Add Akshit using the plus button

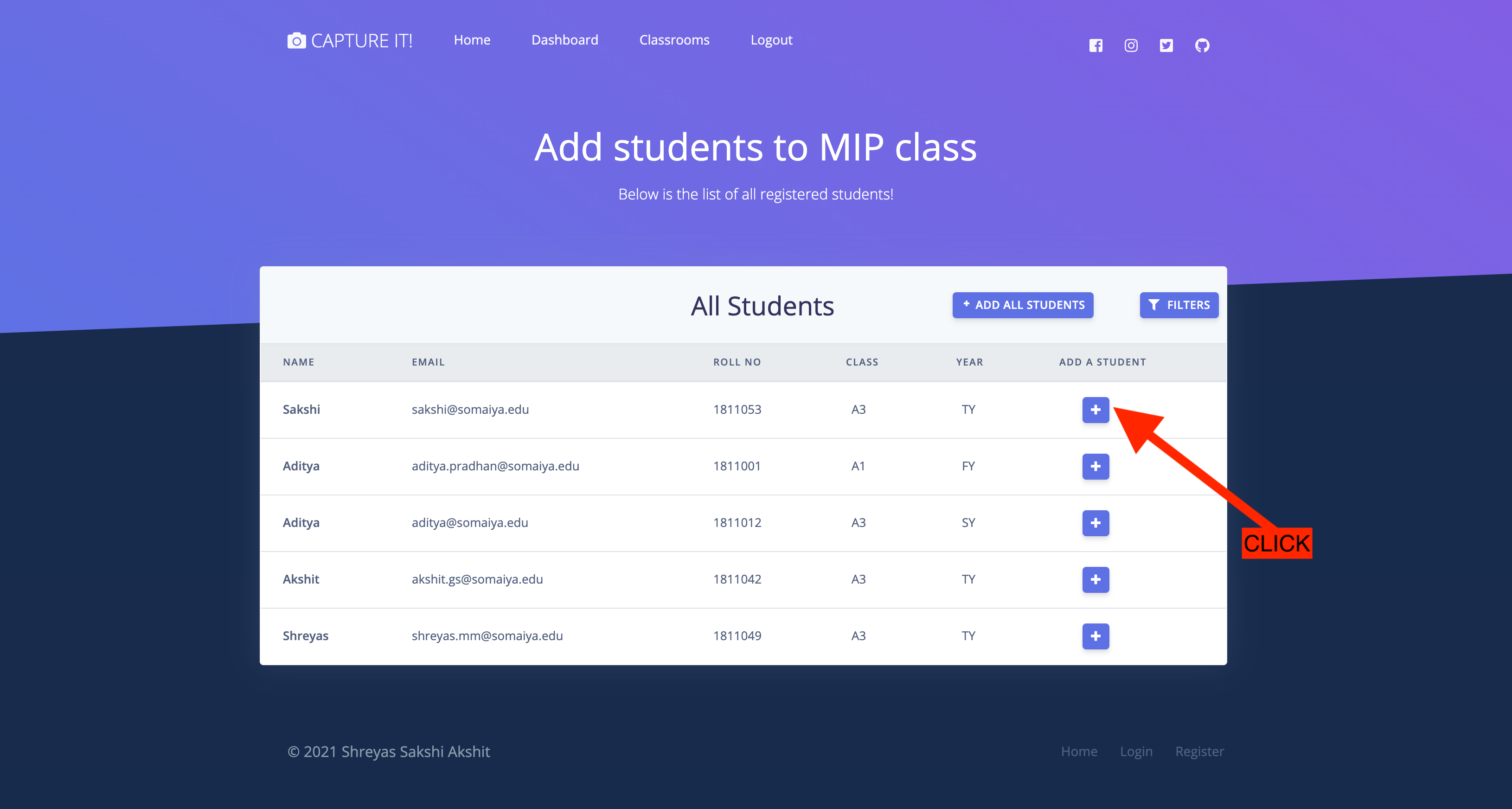click(1095, 579)
